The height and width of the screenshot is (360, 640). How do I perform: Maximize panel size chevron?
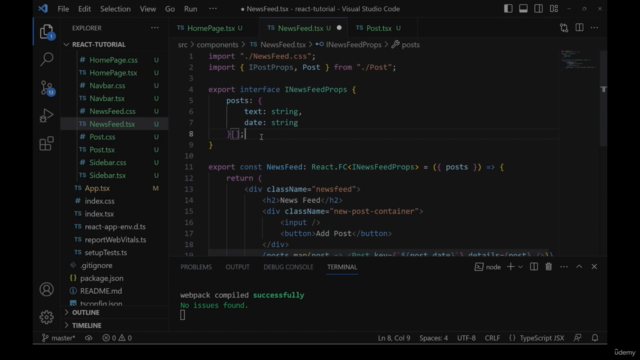point(579,267)
